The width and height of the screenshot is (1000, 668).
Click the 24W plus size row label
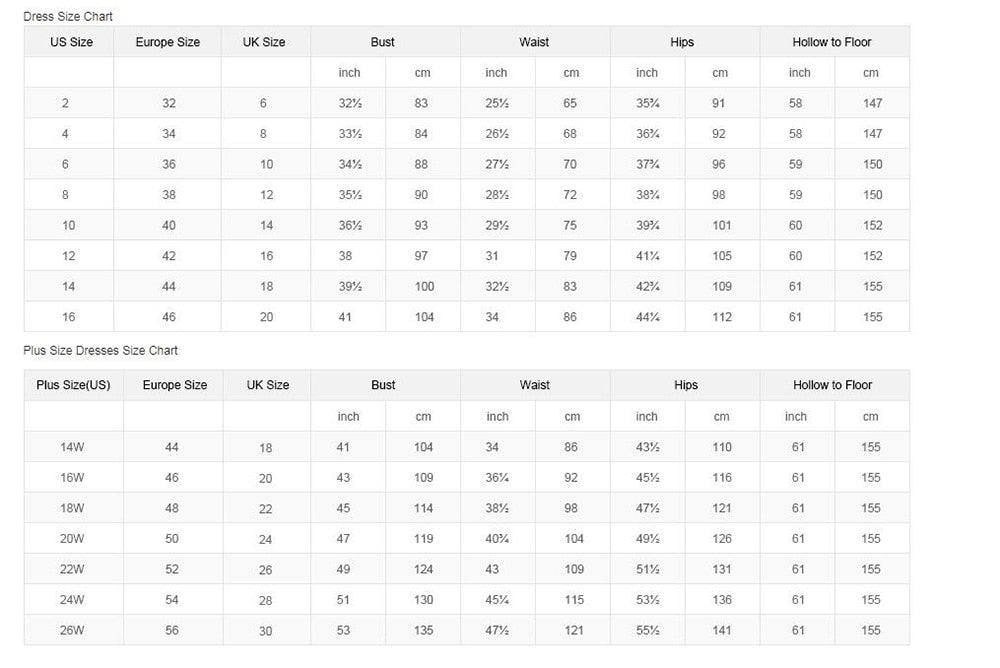pos(72,600)
